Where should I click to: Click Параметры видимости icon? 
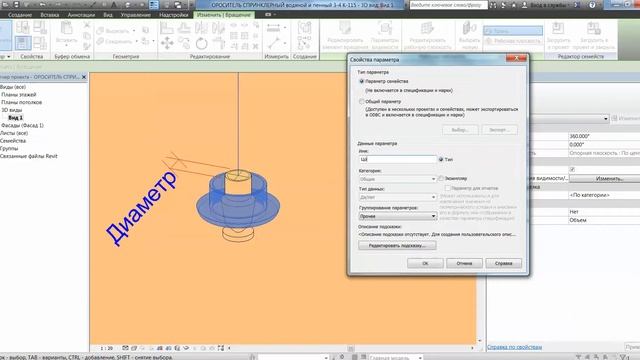click(384, 28)
